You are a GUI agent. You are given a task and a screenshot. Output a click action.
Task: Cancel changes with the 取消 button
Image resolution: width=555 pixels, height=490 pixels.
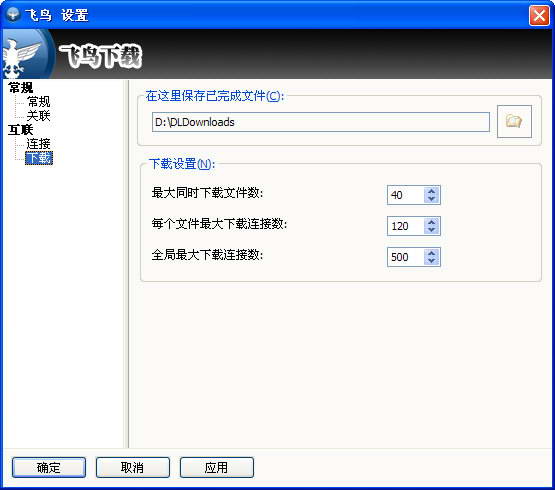[133, 467]
